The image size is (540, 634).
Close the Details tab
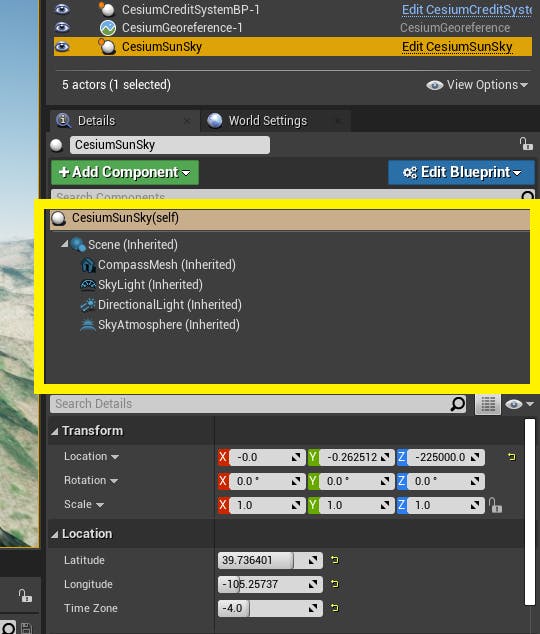[187, 120]
